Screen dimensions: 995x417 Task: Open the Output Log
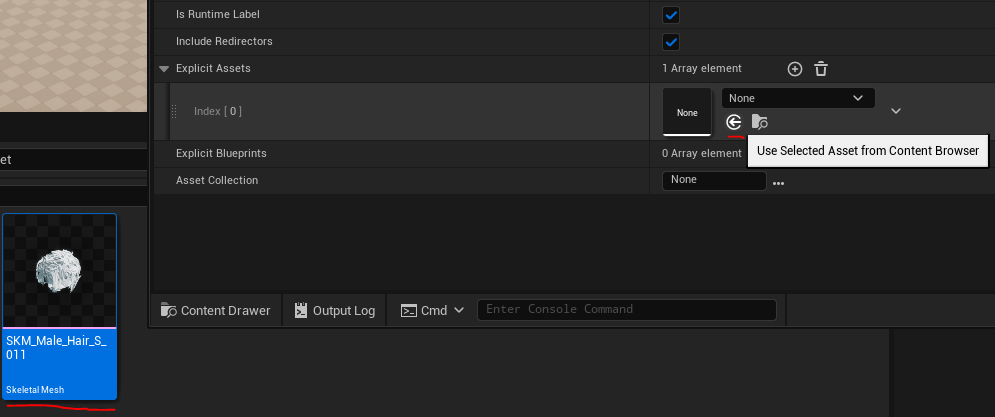coord(335,310)
